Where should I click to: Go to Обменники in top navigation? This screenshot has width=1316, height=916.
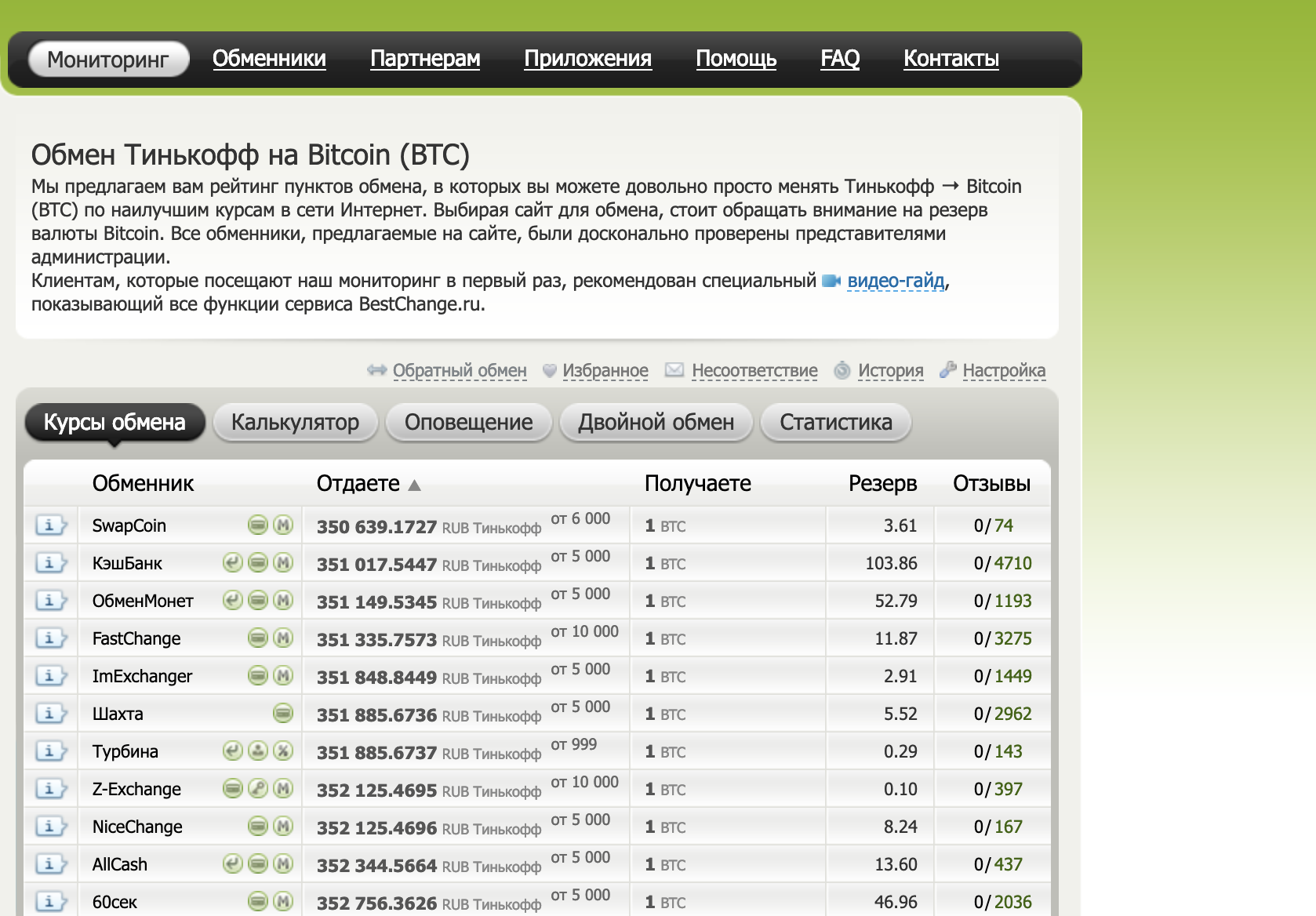269,58
